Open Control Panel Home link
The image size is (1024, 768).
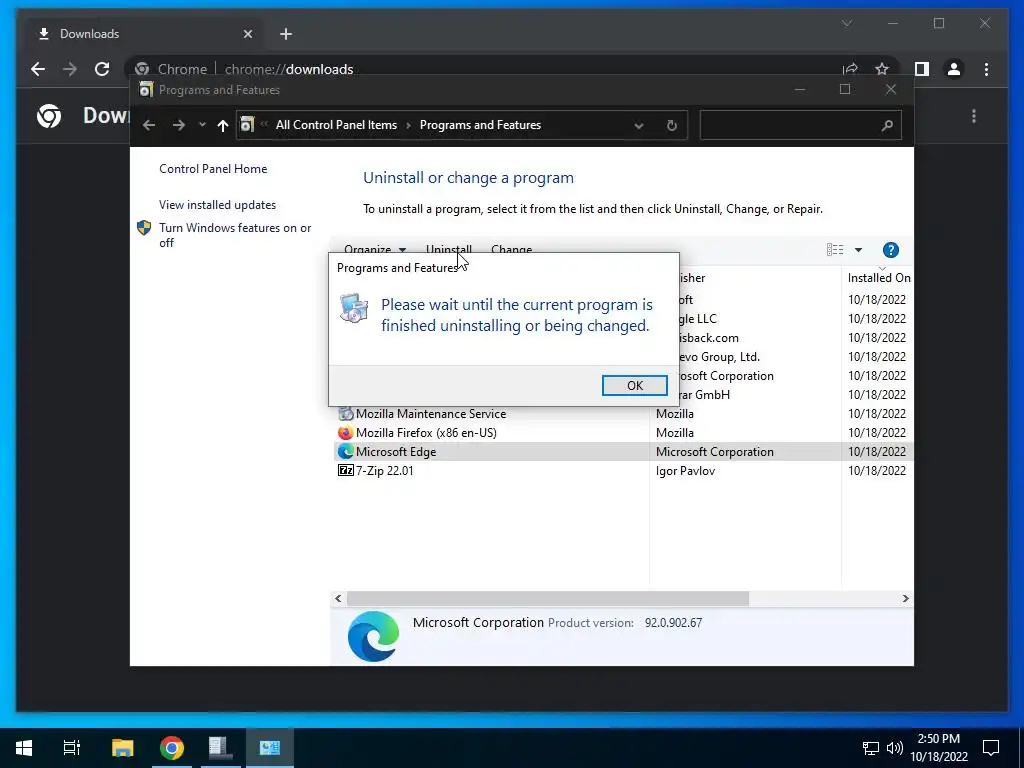[213, 168]
